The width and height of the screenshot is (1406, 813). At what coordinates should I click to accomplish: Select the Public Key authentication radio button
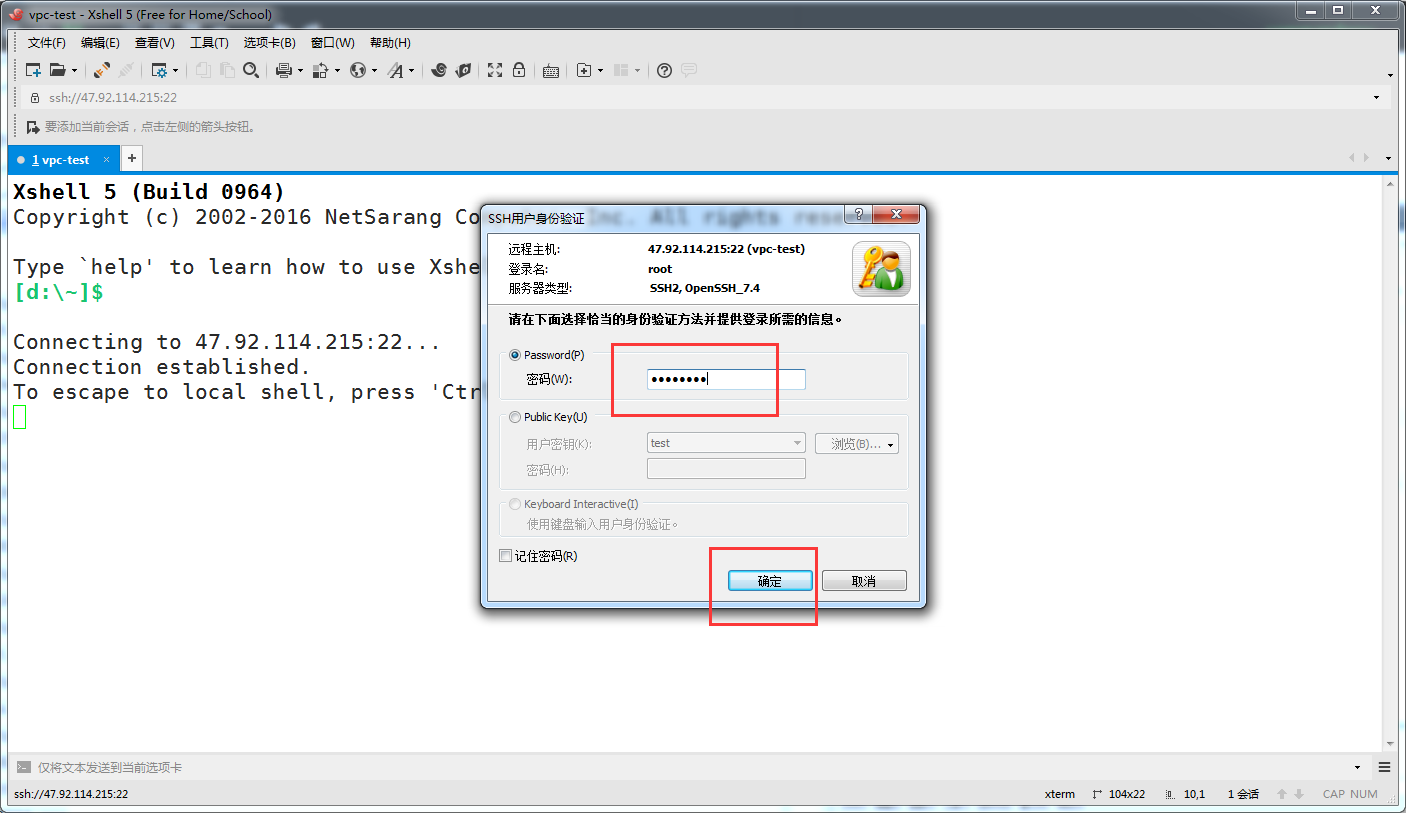(514, 417)
